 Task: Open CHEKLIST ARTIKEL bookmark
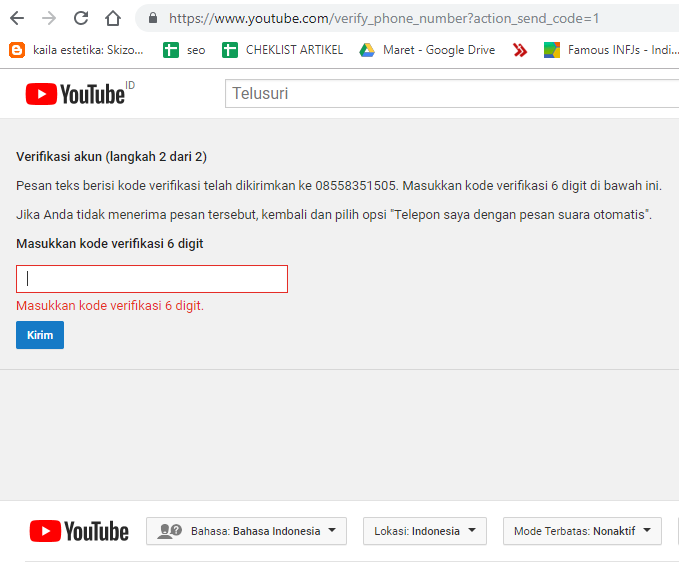click(282, 50)
